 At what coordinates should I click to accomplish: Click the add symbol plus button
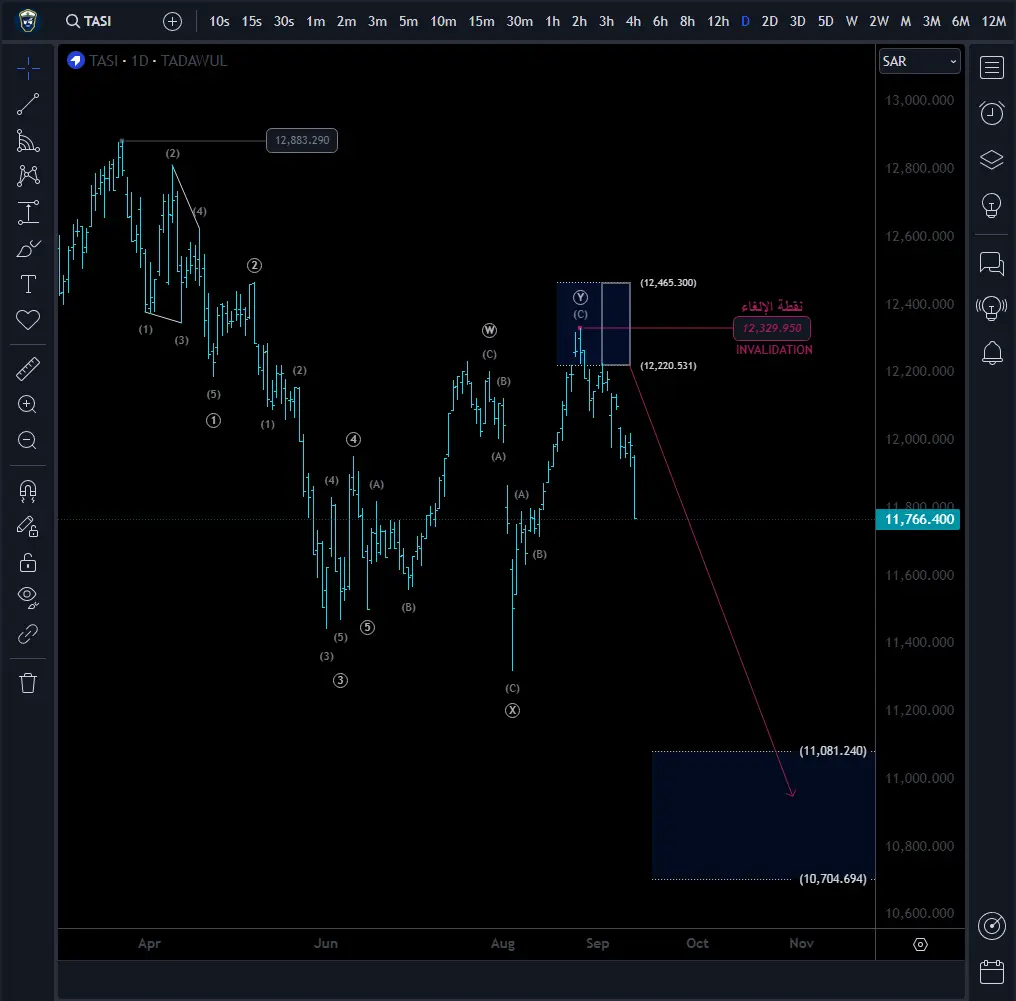click(x=172, y=21)
